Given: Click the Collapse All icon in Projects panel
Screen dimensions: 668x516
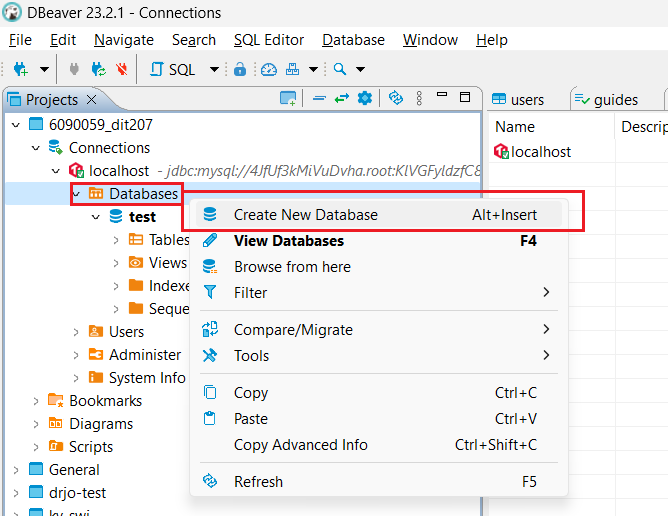Looking at the screenshot, I should pyautogui.click(x=319, y=98).
